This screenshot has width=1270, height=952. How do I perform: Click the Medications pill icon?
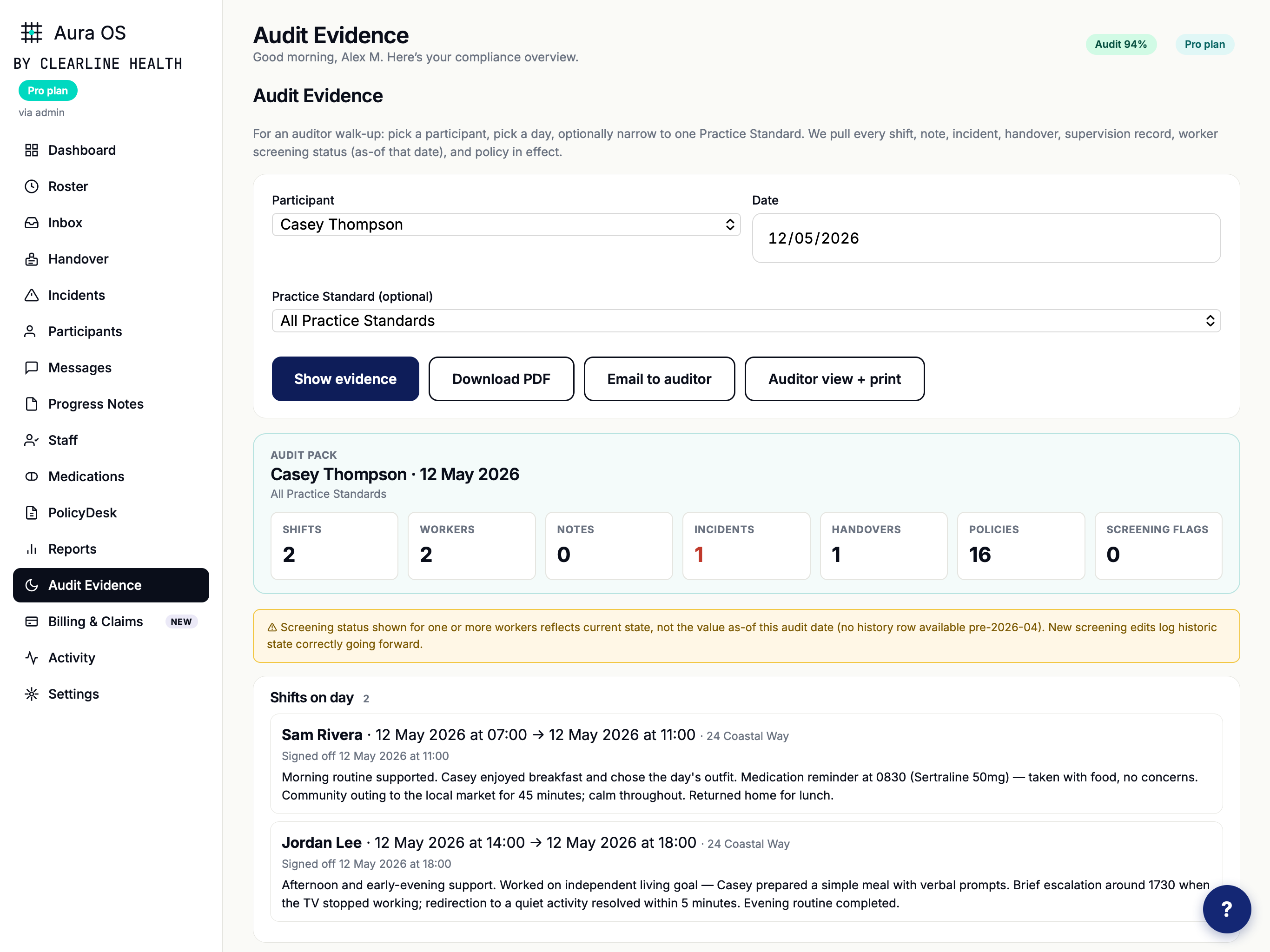(x=32, y=476)
